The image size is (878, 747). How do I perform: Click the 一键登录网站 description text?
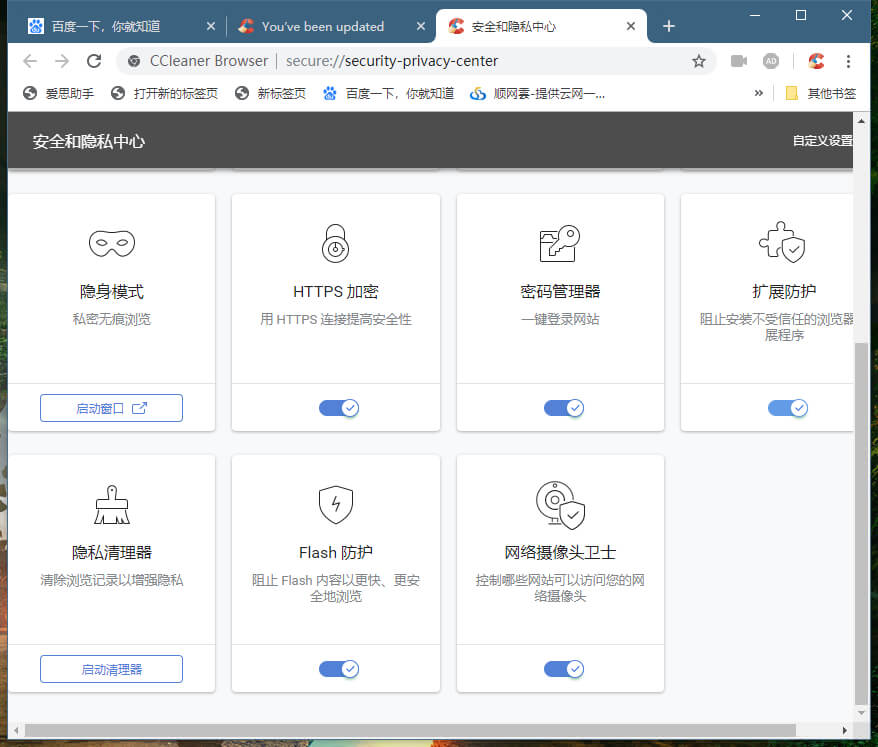pos(560,319)
